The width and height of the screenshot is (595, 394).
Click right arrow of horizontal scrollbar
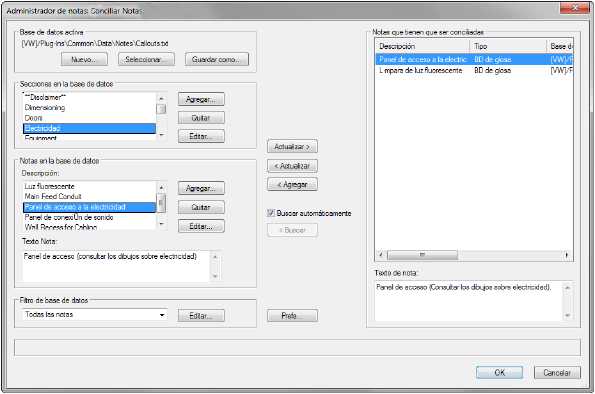click(567, 255)
